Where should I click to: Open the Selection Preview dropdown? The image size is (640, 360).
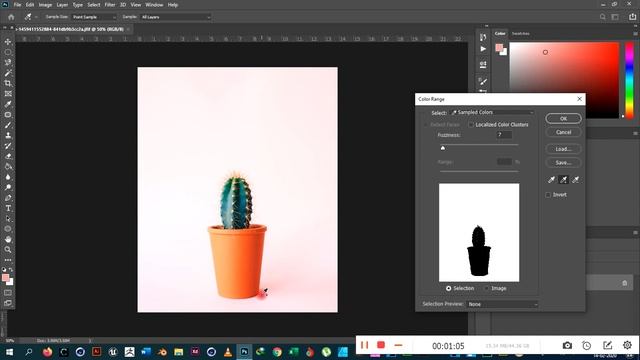(502, 304)
